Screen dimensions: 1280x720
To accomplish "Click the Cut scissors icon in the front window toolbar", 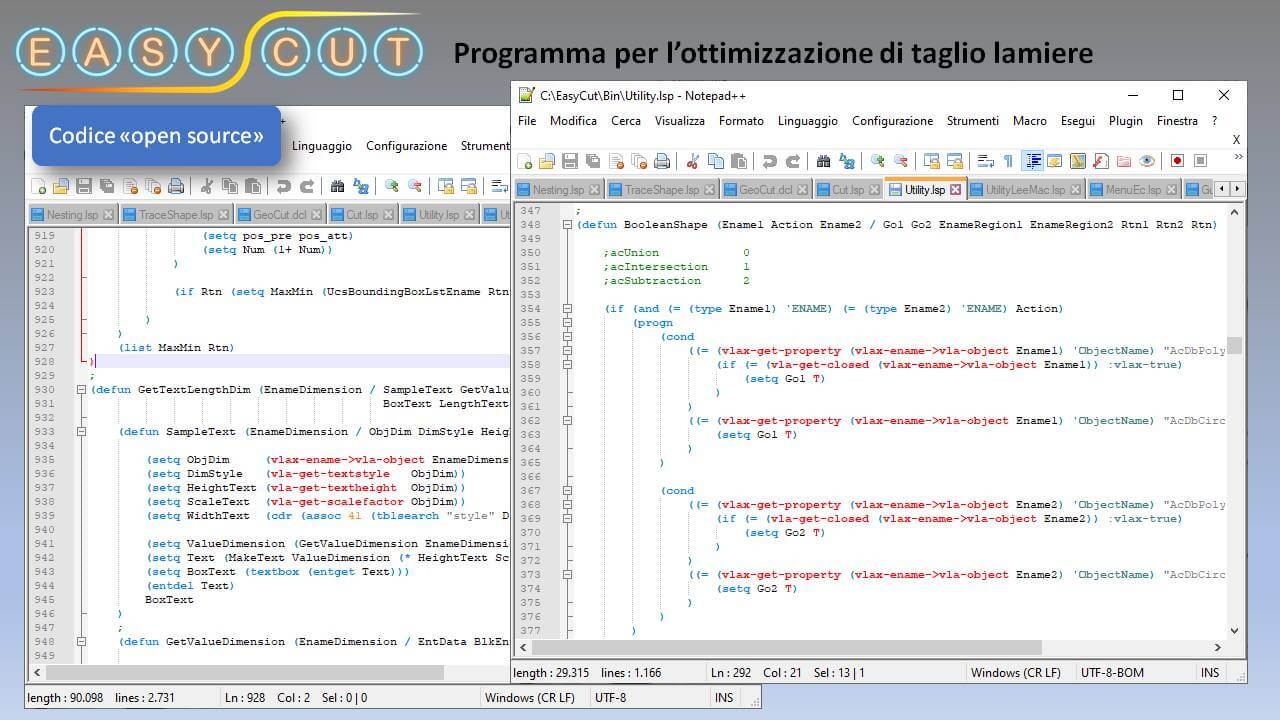I will coord(693,161).
